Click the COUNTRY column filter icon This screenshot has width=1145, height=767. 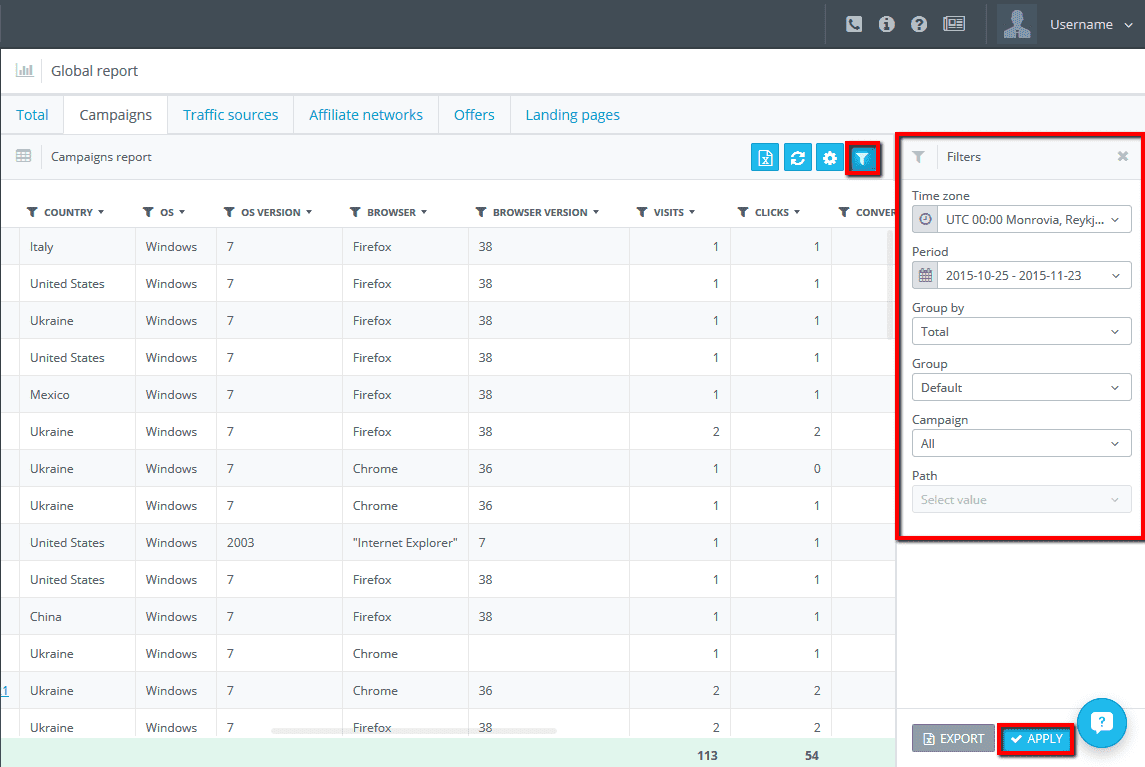tap(32, 212)
